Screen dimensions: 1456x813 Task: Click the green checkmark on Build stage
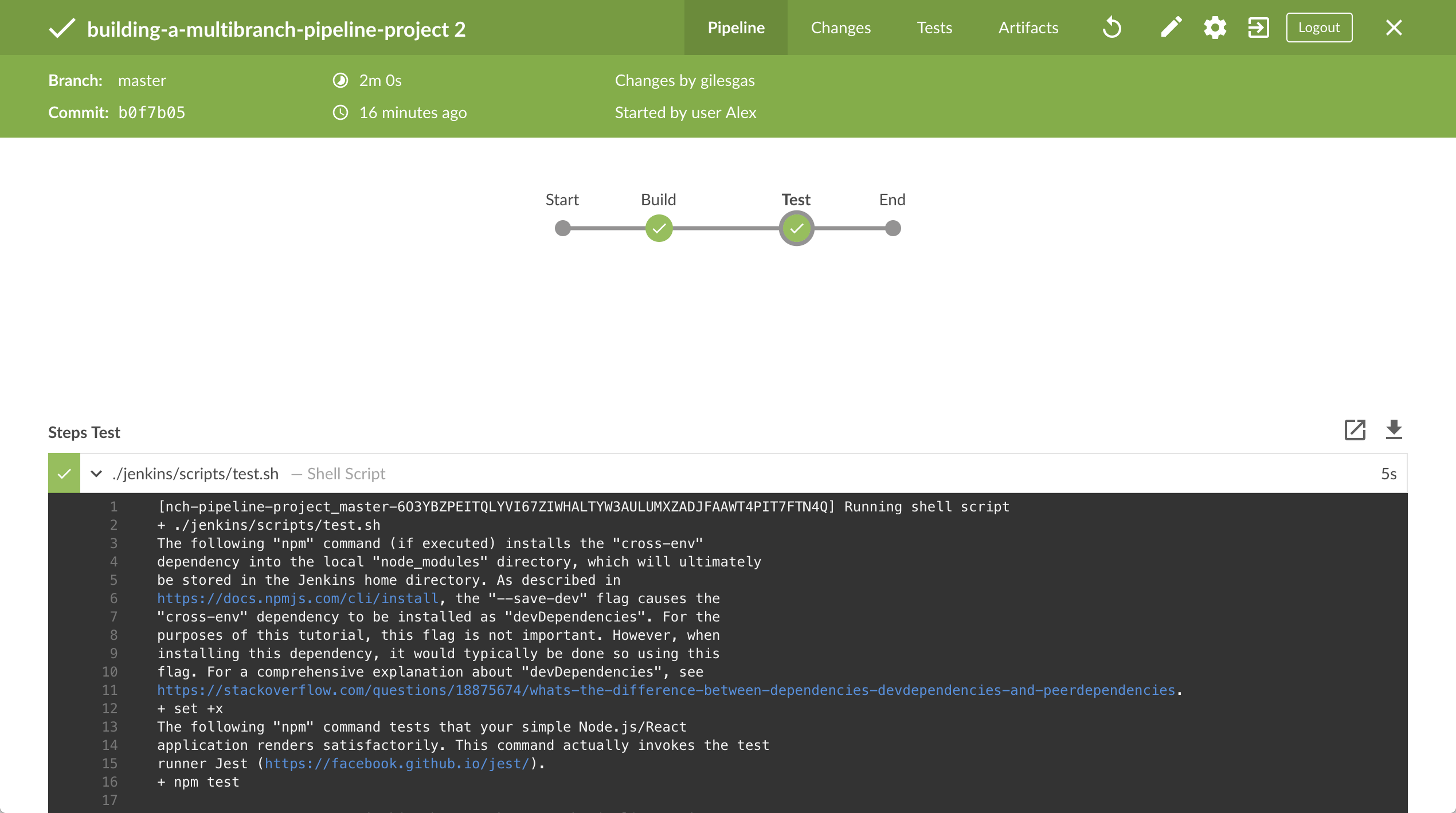point(658,228)
